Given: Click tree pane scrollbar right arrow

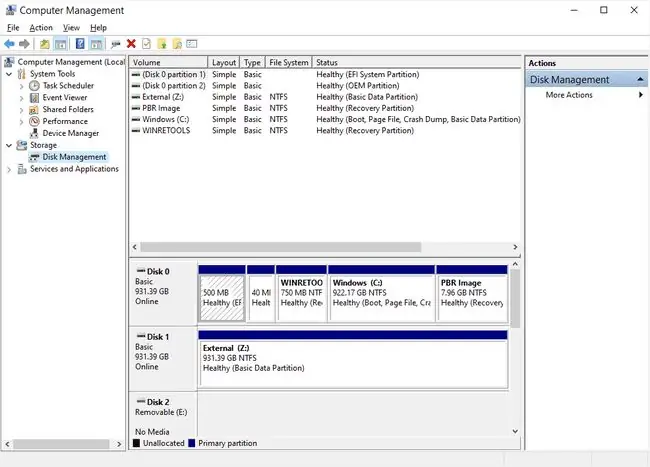Looking at the screenshot, I should [119, 444].
